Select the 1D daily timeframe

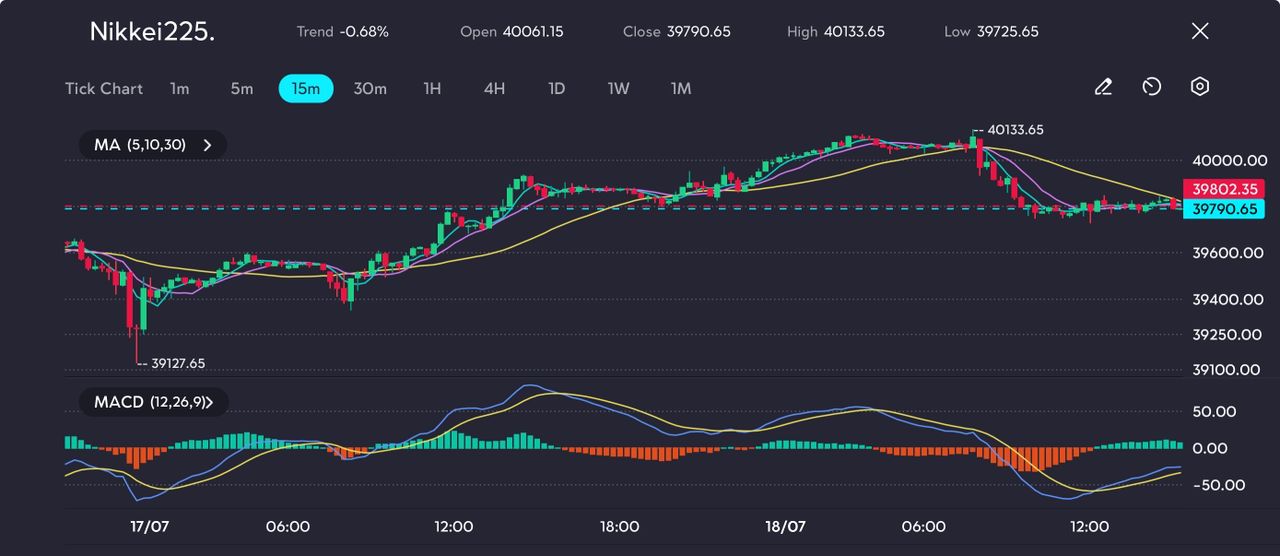pyautogui.click(x=557, y=89)
